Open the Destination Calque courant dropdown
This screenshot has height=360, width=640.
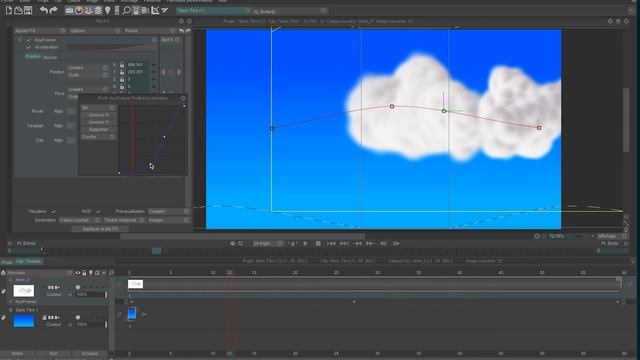click(x=79, y=220)
